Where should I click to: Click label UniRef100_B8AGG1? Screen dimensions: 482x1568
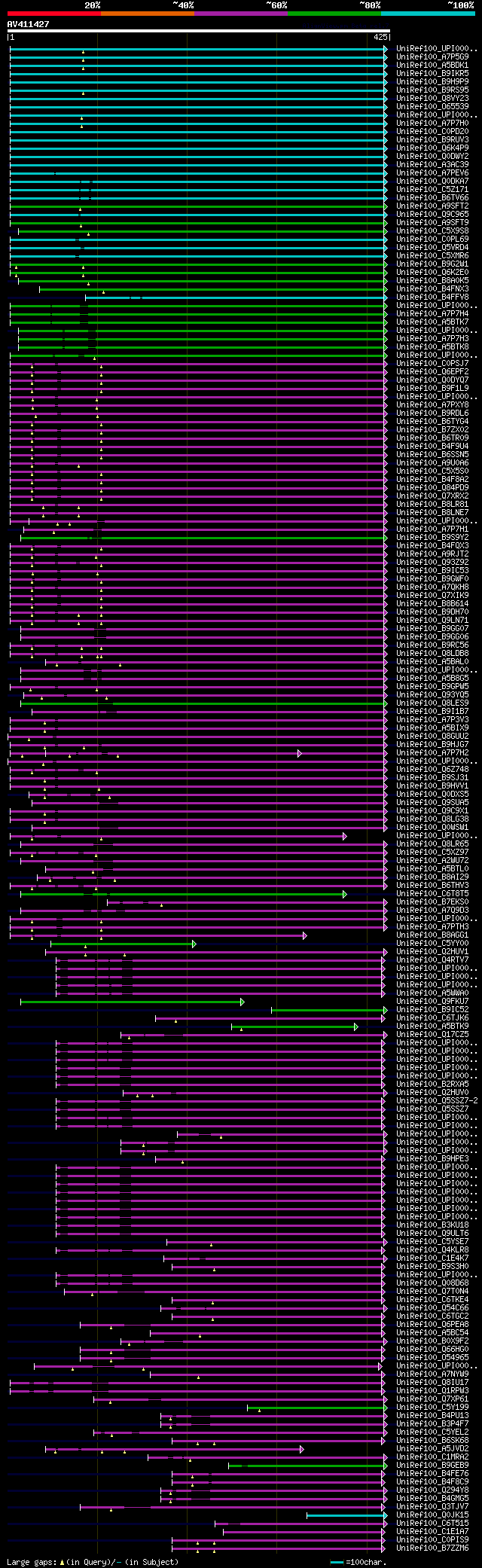432,935
